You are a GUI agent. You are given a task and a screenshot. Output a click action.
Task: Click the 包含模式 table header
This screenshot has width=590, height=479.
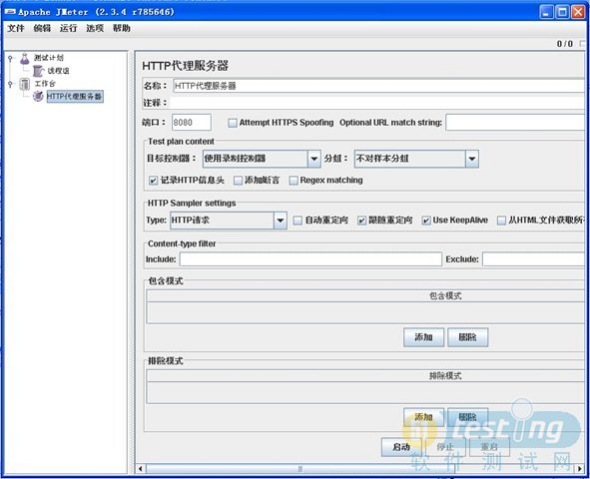[x=365, y=296]
